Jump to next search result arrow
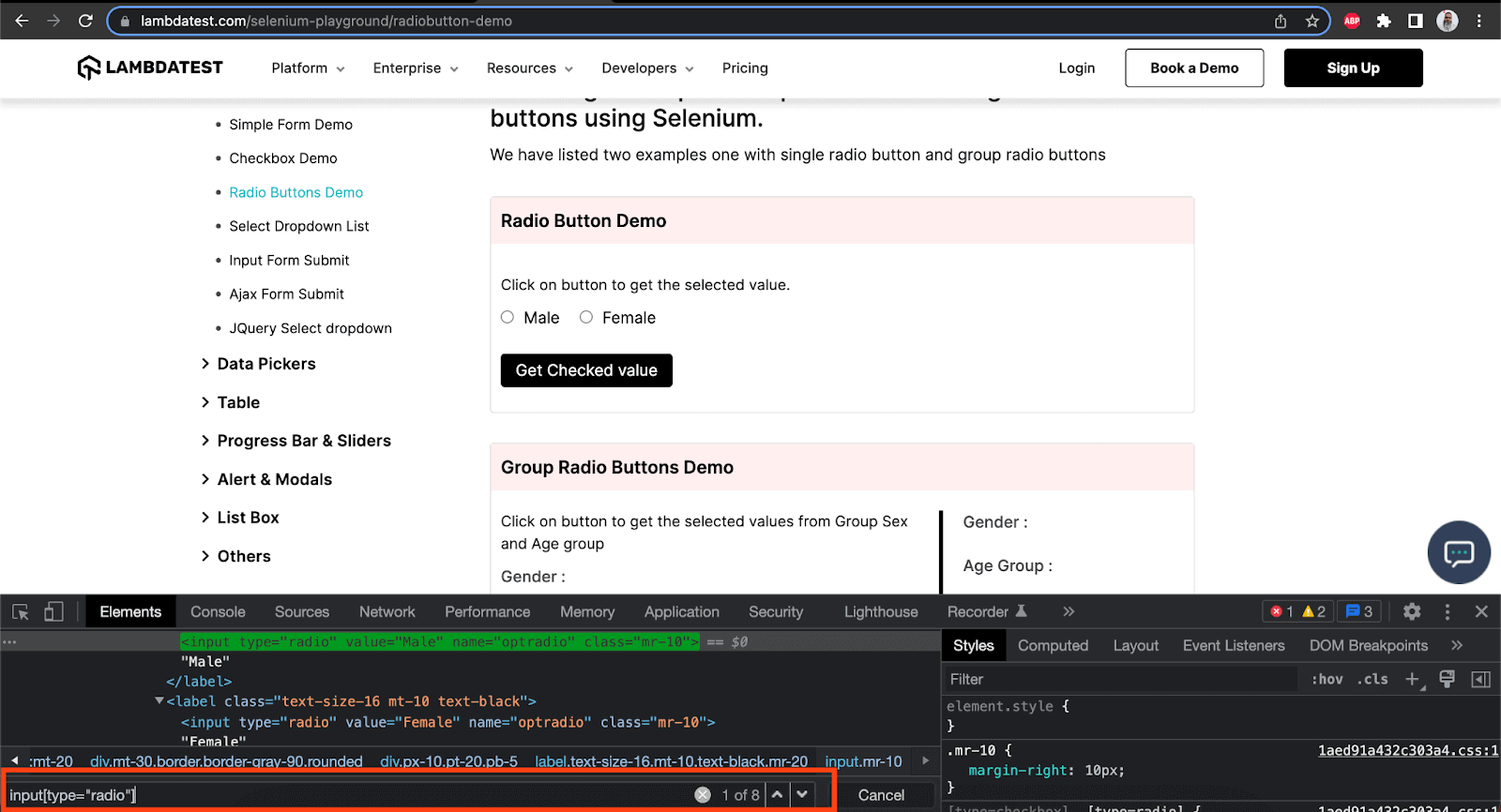Image resolution: width=1501 pixels, height=812 pixels. click(x=802, y=795)
